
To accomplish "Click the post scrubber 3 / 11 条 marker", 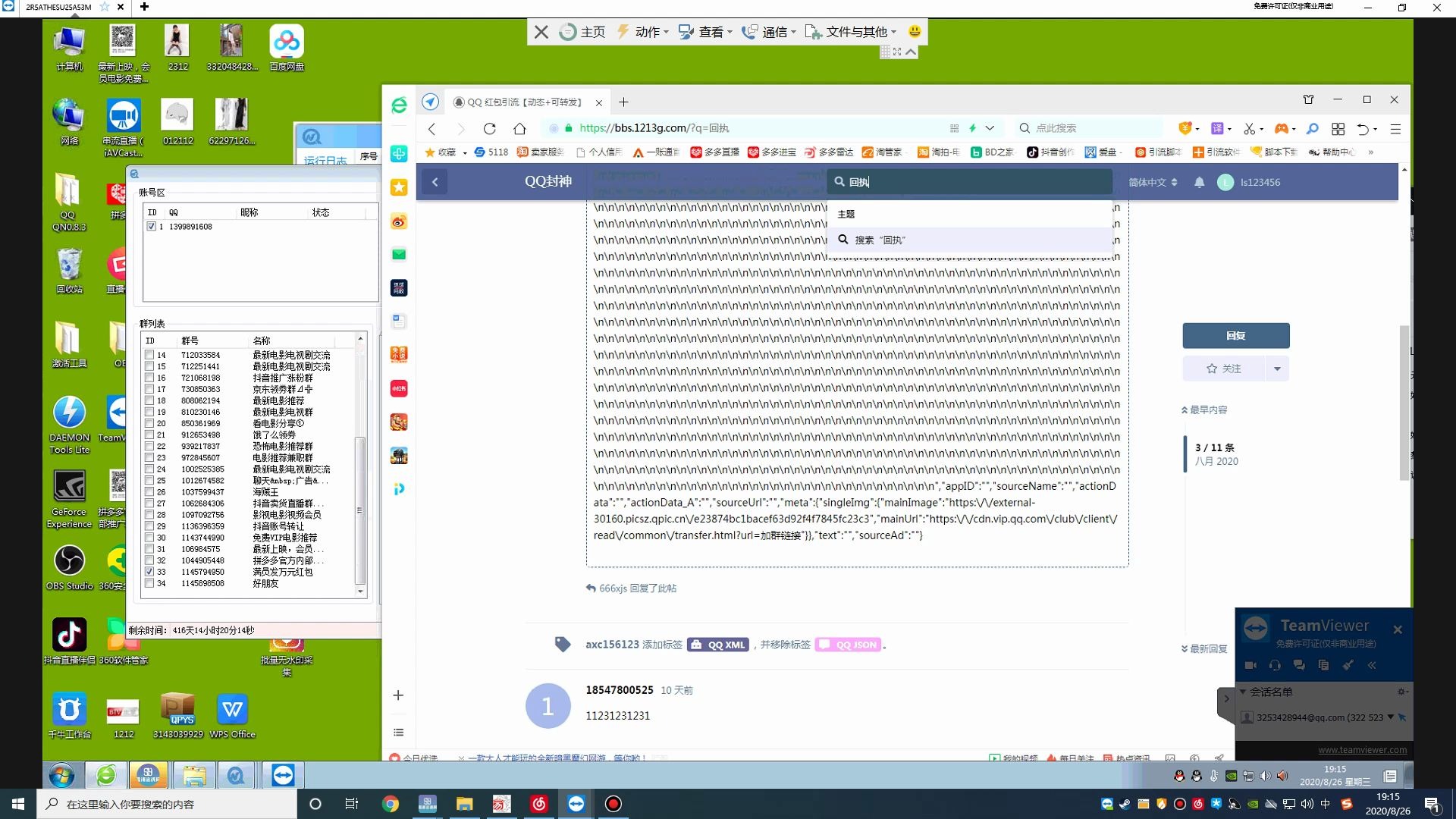I will pyautogui.click(x=1214, y=454).
